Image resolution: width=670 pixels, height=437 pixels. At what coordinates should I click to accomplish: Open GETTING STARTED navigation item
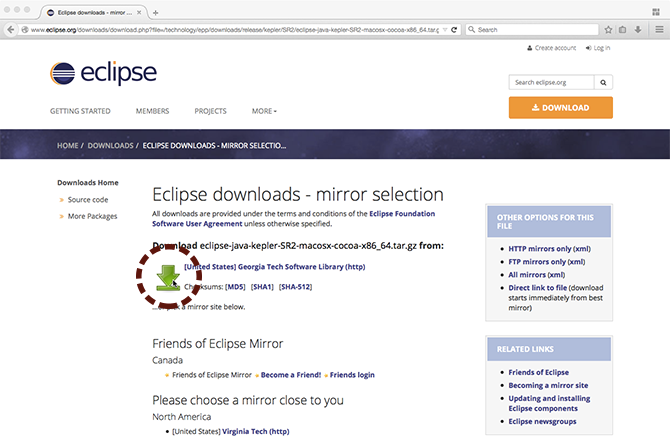point(80,111)
